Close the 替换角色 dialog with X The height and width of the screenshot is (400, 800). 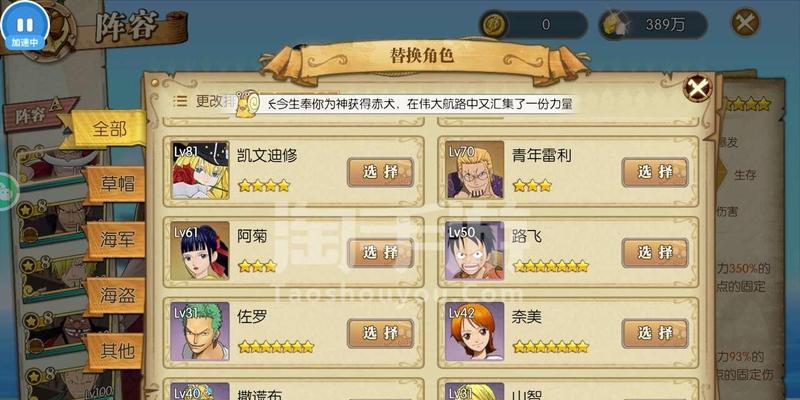(697, 88)
